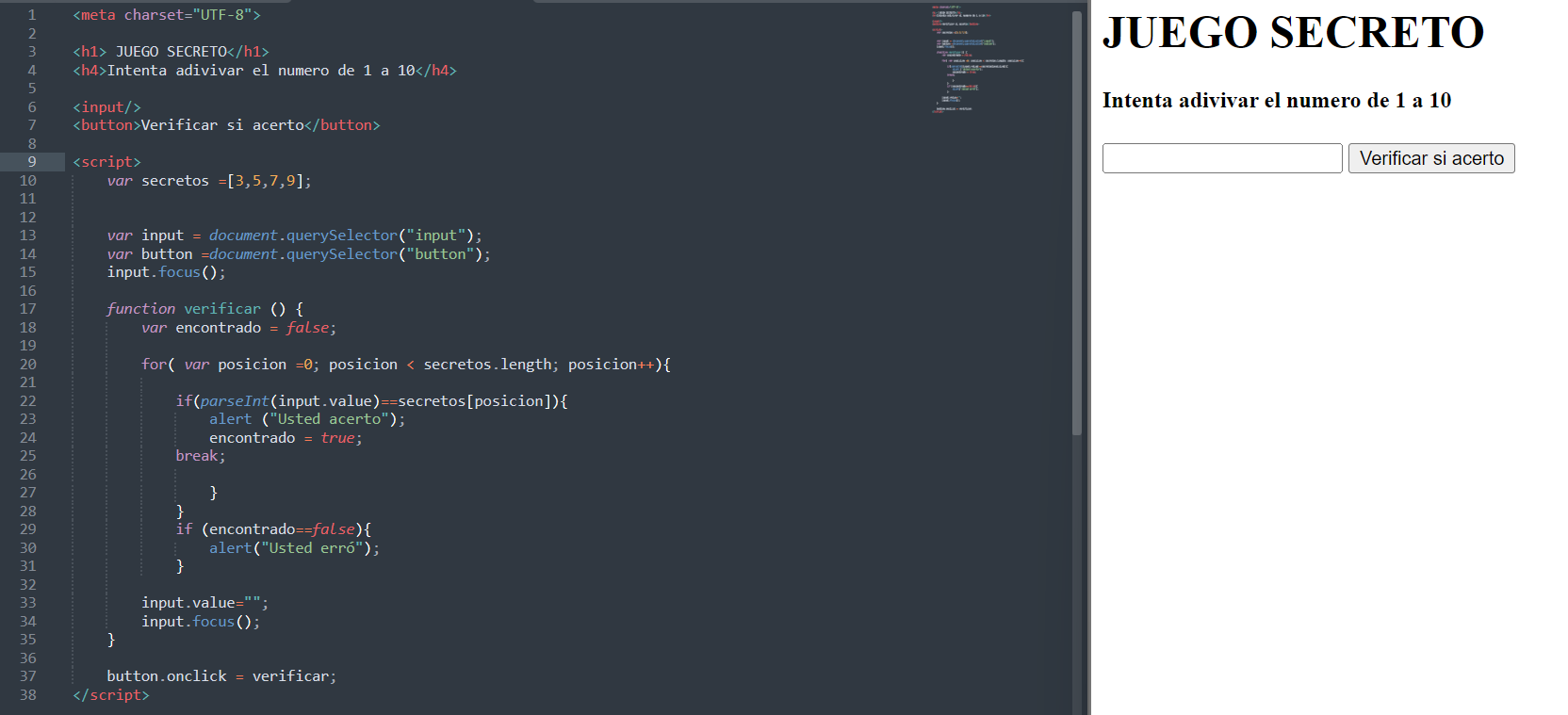The height and width of the screenshot is (715, 1568).
Task: Click the <button> "Verificar si acerto" code line
Action: coord(226,125)
